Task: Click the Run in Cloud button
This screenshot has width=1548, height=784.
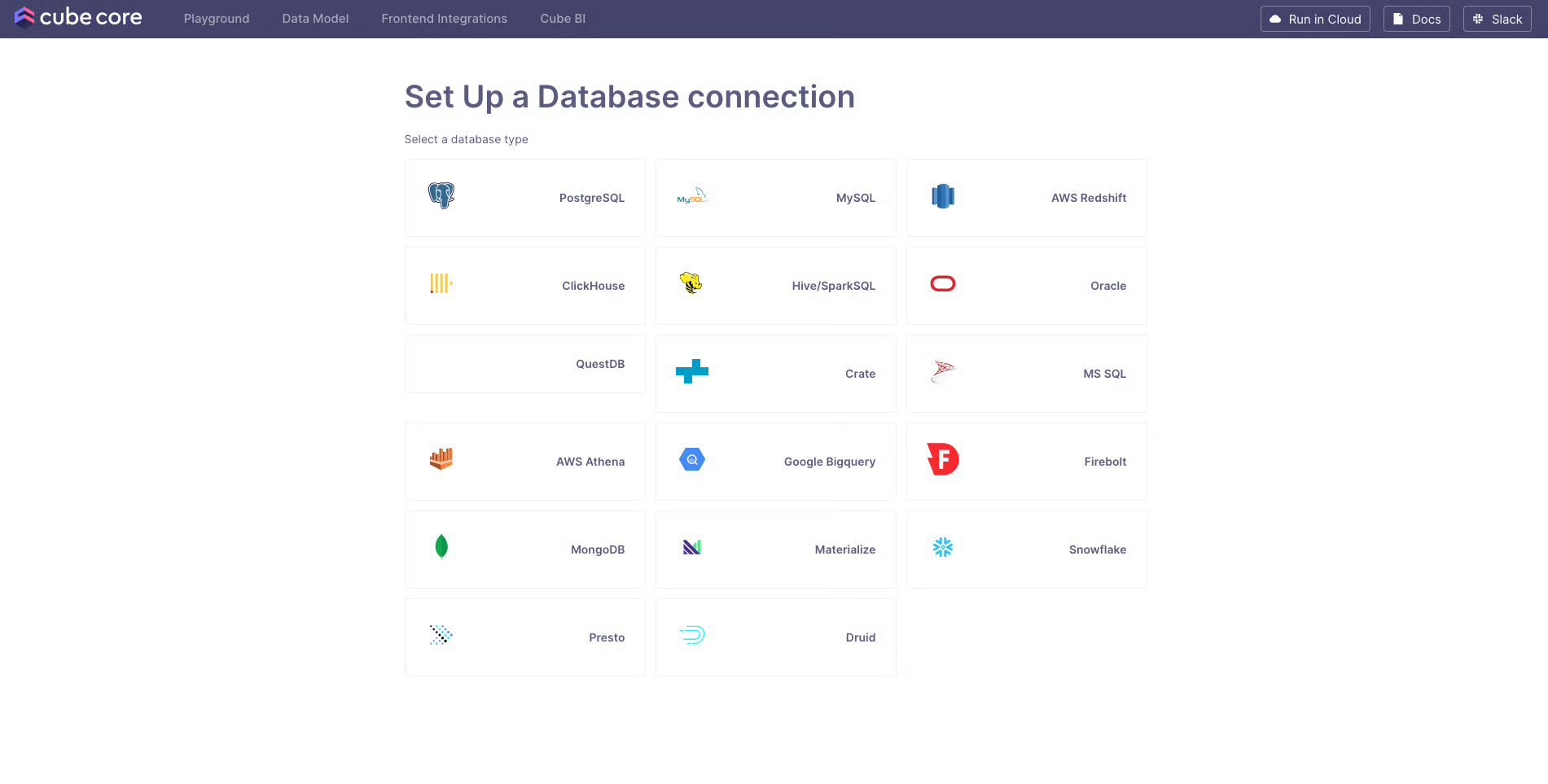Action: coord(1314,19)
